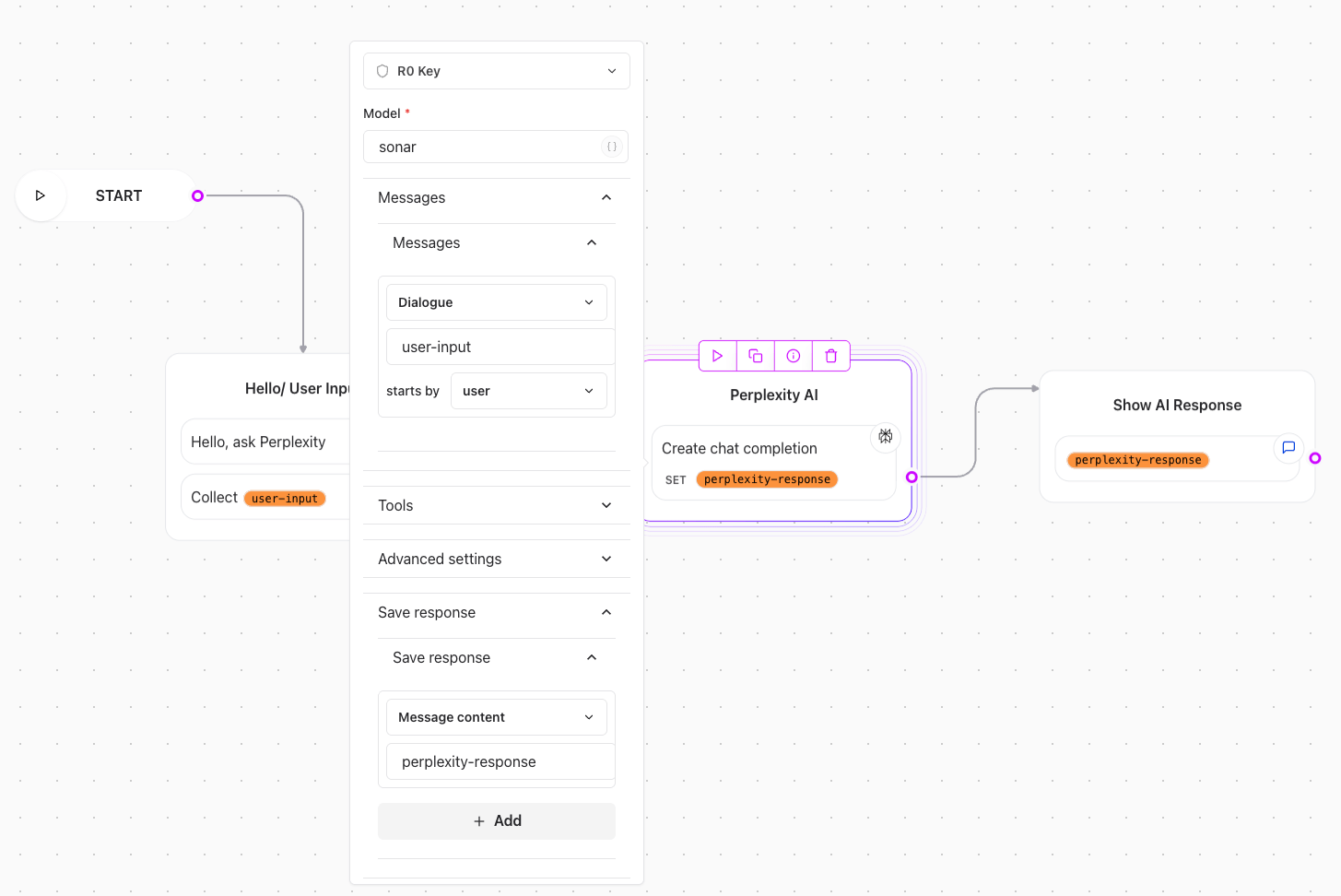The image size is (1341, 896).
Task: Click the Perplexity AI block output connector dot
Action: 912,477
